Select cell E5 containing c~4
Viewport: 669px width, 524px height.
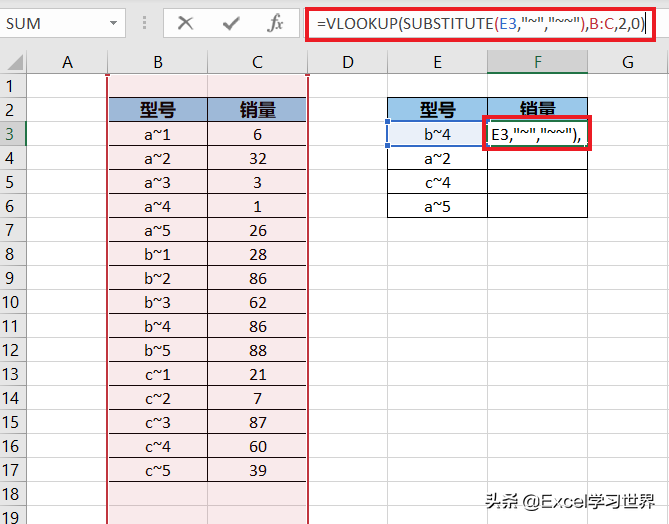point(437,182)
